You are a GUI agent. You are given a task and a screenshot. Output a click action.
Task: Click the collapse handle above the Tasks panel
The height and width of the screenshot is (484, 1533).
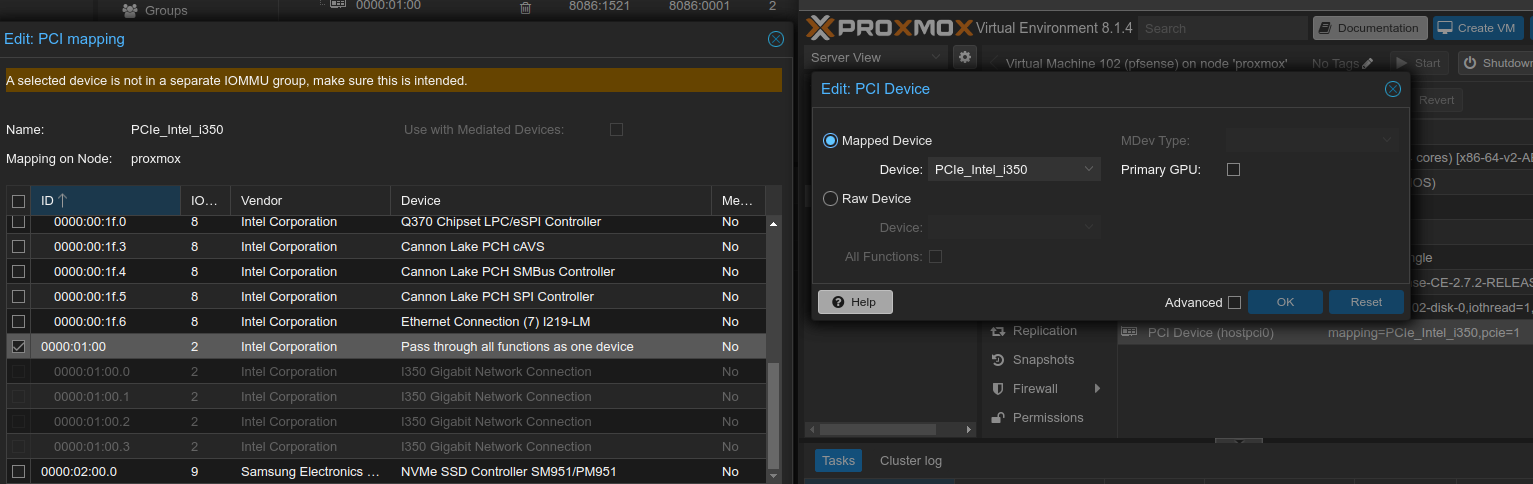pyautogui.click(x=1240, y=441)
